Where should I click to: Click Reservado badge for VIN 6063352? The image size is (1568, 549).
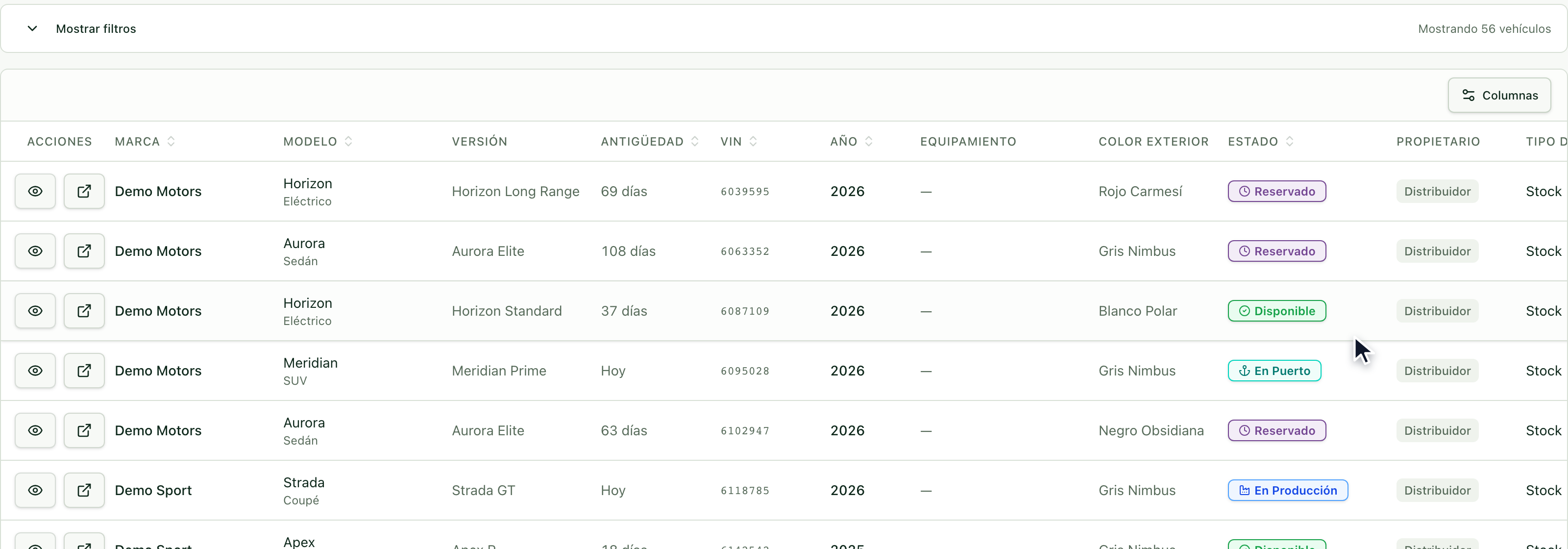point(1276,251)
